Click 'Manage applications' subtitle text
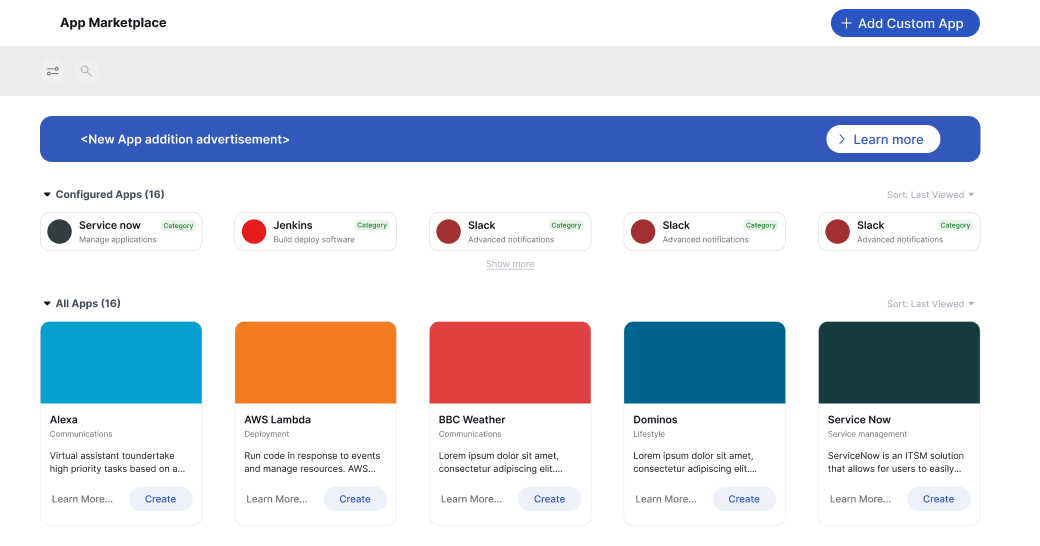Screen dimensions: 1040x546 tap(117, 239)
